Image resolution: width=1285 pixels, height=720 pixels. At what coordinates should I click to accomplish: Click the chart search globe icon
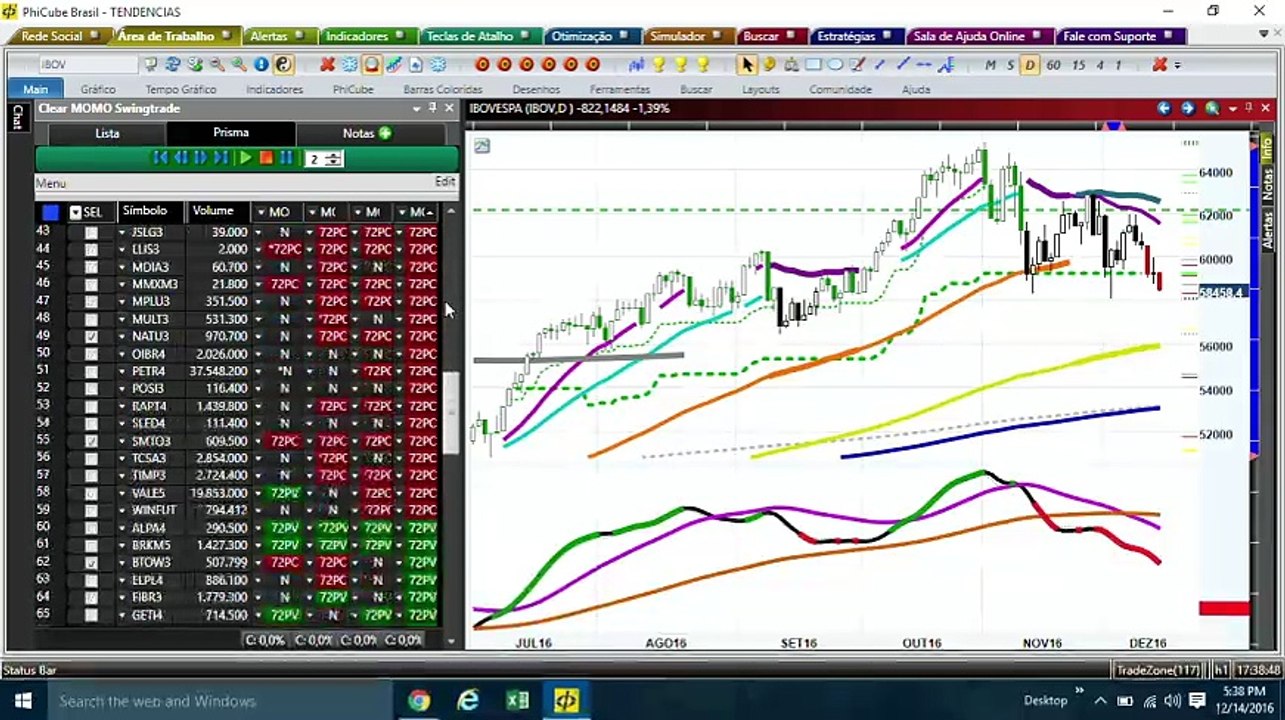pyautogui.click(x=1212, y=108)
